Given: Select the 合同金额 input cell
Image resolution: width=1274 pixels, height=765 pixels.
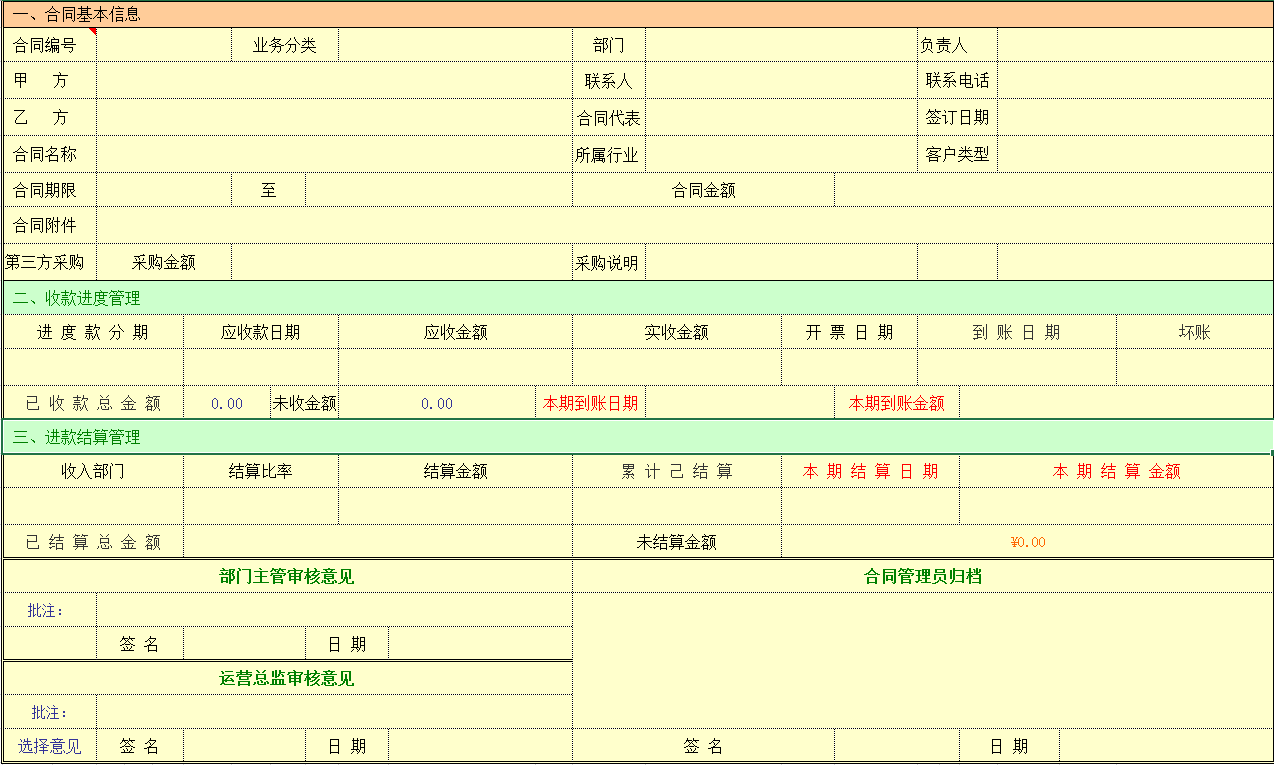Looking at the screenshot, I should point(1053,190).
